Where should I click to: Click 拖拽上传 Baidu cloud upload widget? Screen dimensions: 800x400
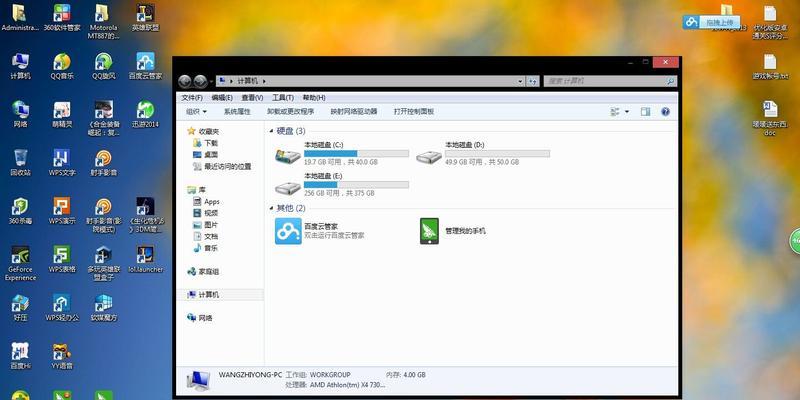(711, 22)
